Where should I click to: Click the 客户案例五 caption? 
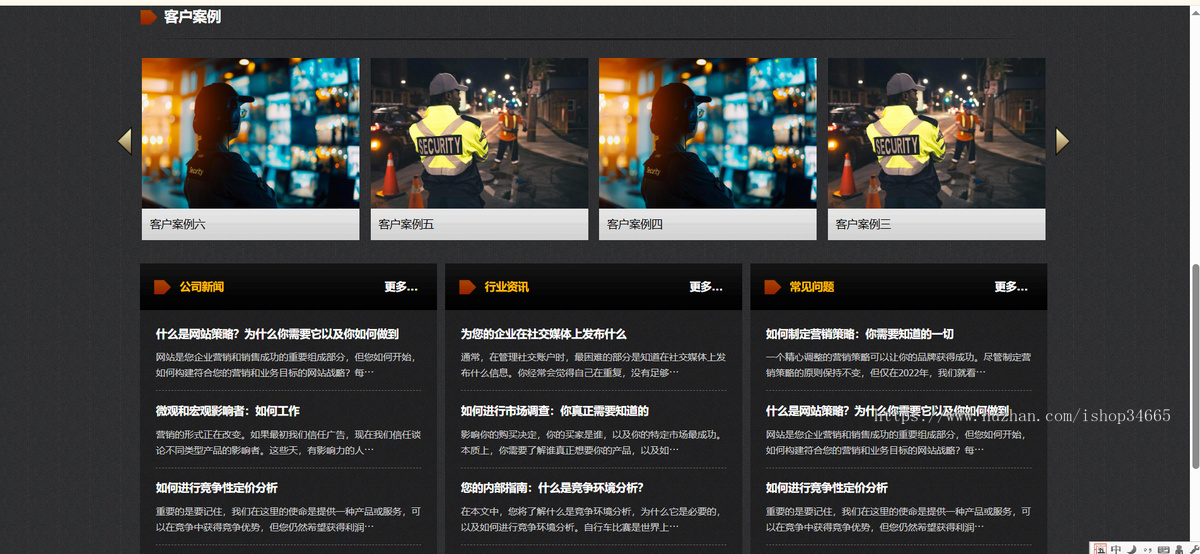[407, 225]
